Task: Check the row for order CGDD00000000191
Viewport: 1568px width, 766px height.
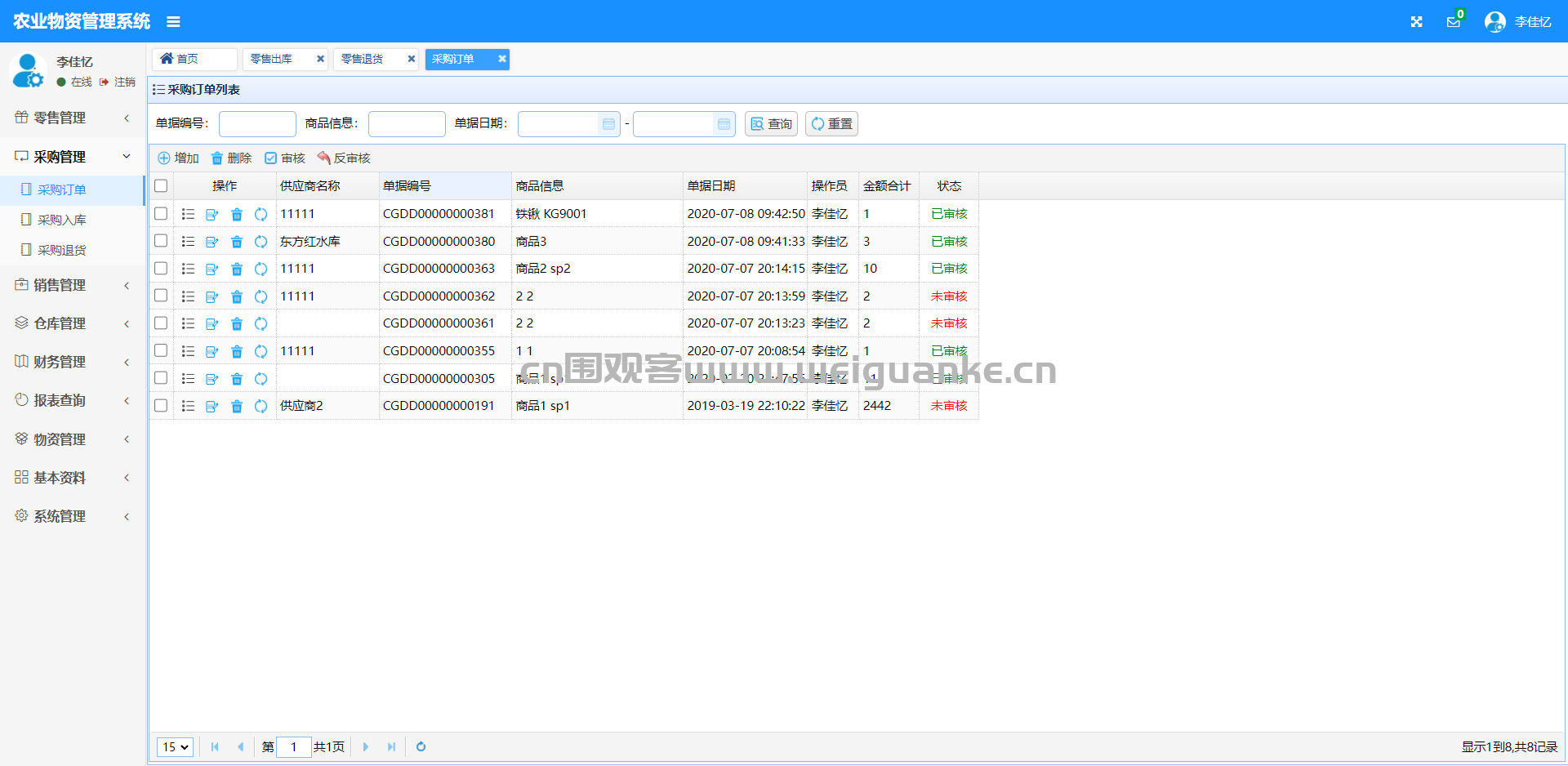Action: [161, 405]
